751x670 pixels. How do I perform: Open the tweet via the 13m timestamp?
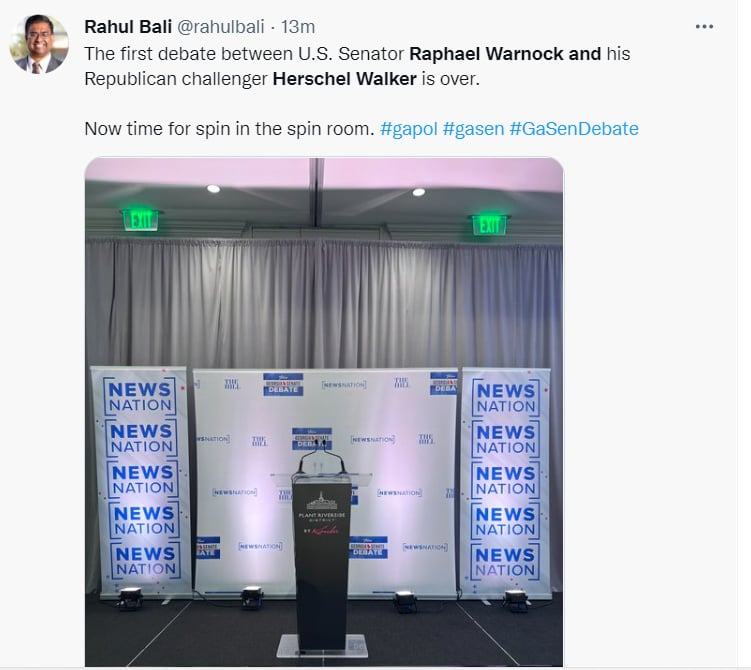[298, 27]
